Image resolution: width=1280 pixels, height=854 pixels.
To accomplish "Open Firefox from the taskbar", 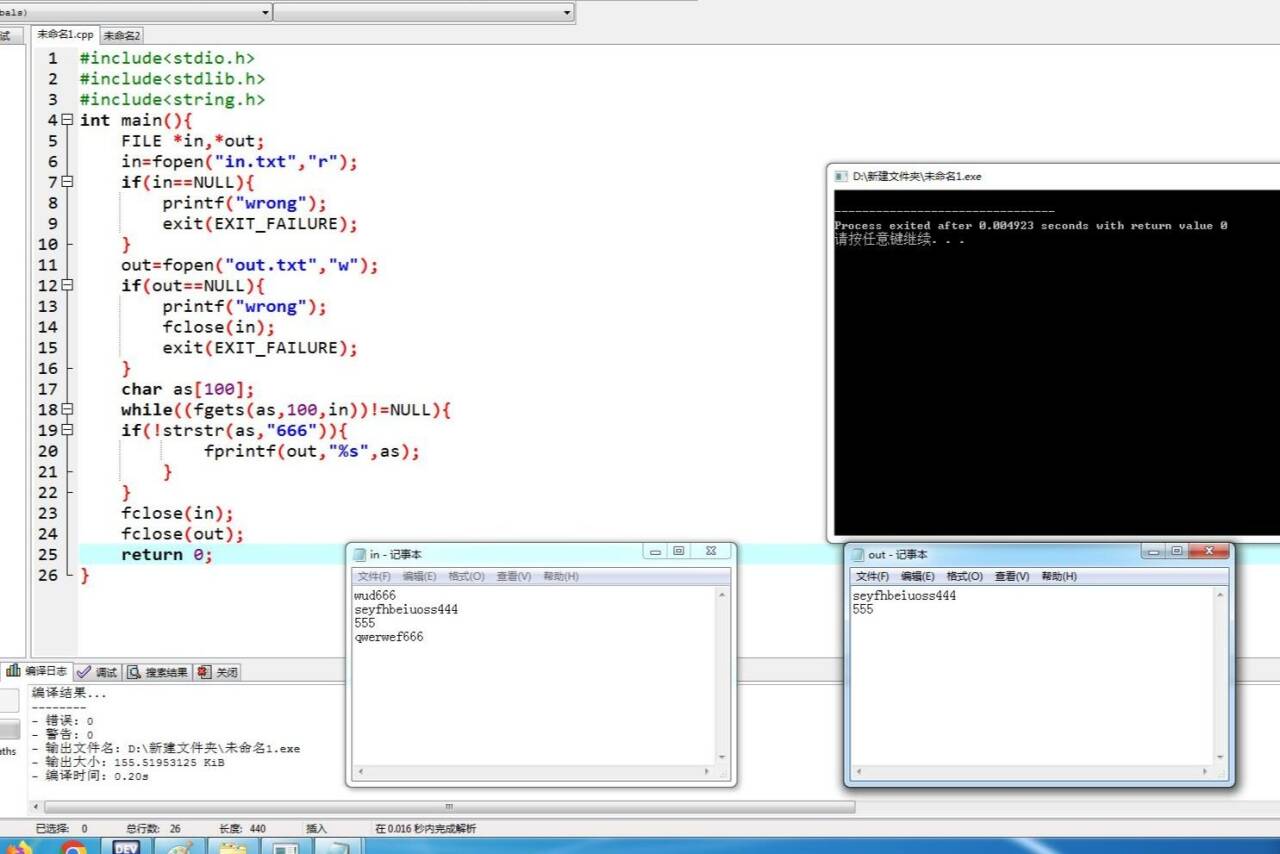I will pos(20,846).
